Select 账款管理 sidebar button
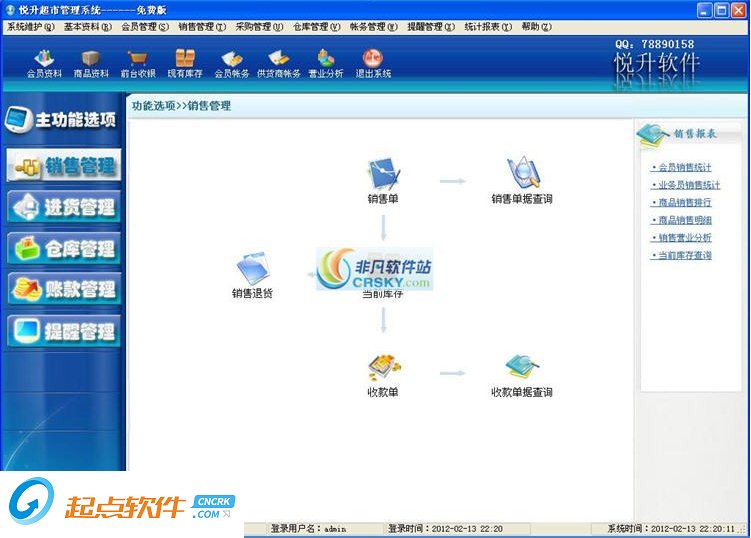This screenshot has height=538, width=751. [64, 289]
